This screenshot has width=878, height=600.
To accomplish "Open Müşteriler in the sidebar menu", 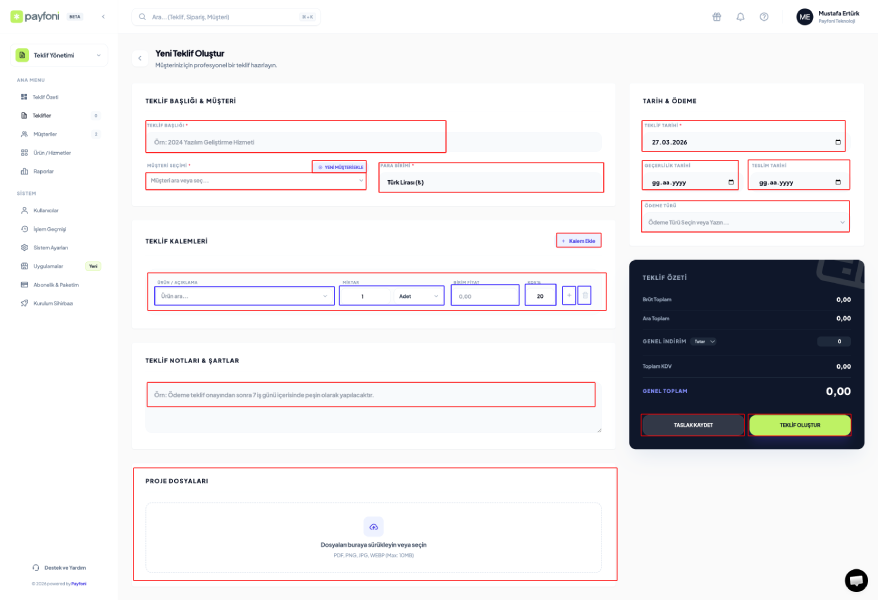I will [x=45, y=134].
